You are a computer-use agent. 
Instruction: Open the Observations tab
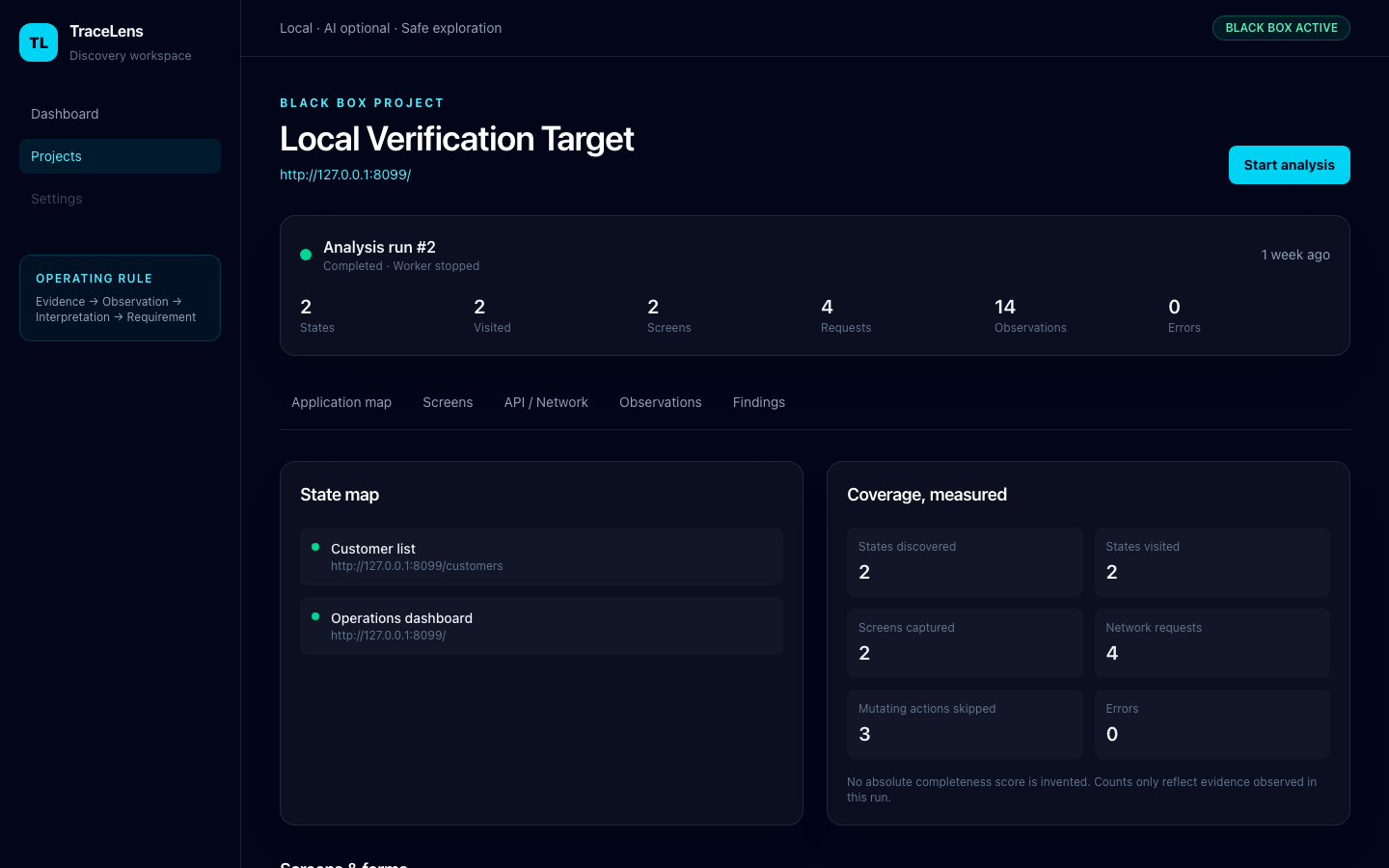pyautogui.click(x=661, y=402)
